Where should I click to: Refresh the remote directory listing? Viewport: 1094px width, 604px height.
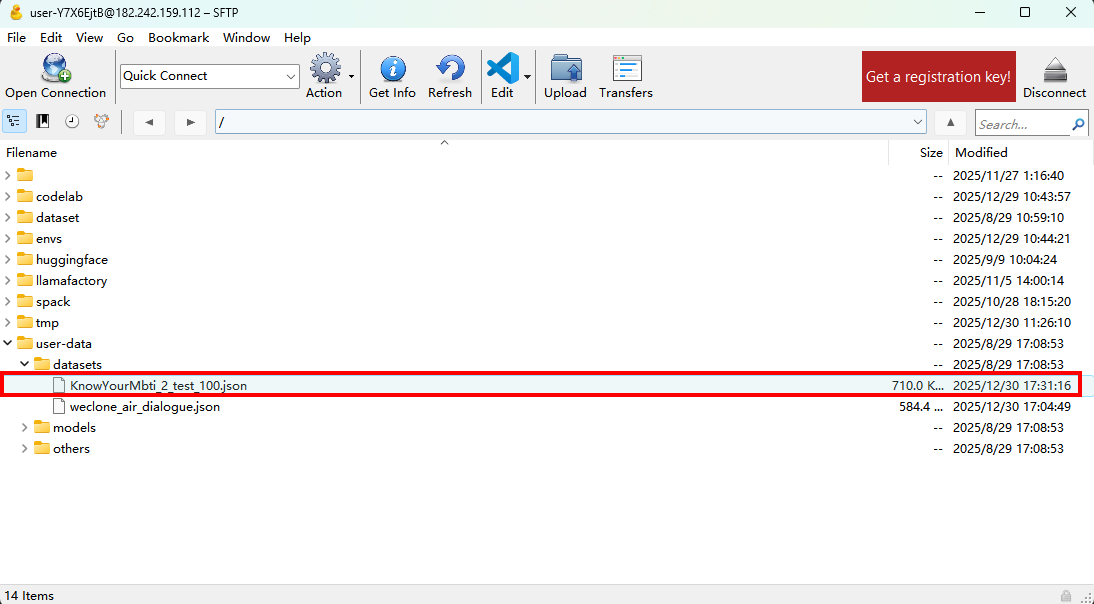pyautogui.click(x=449, y=70)
